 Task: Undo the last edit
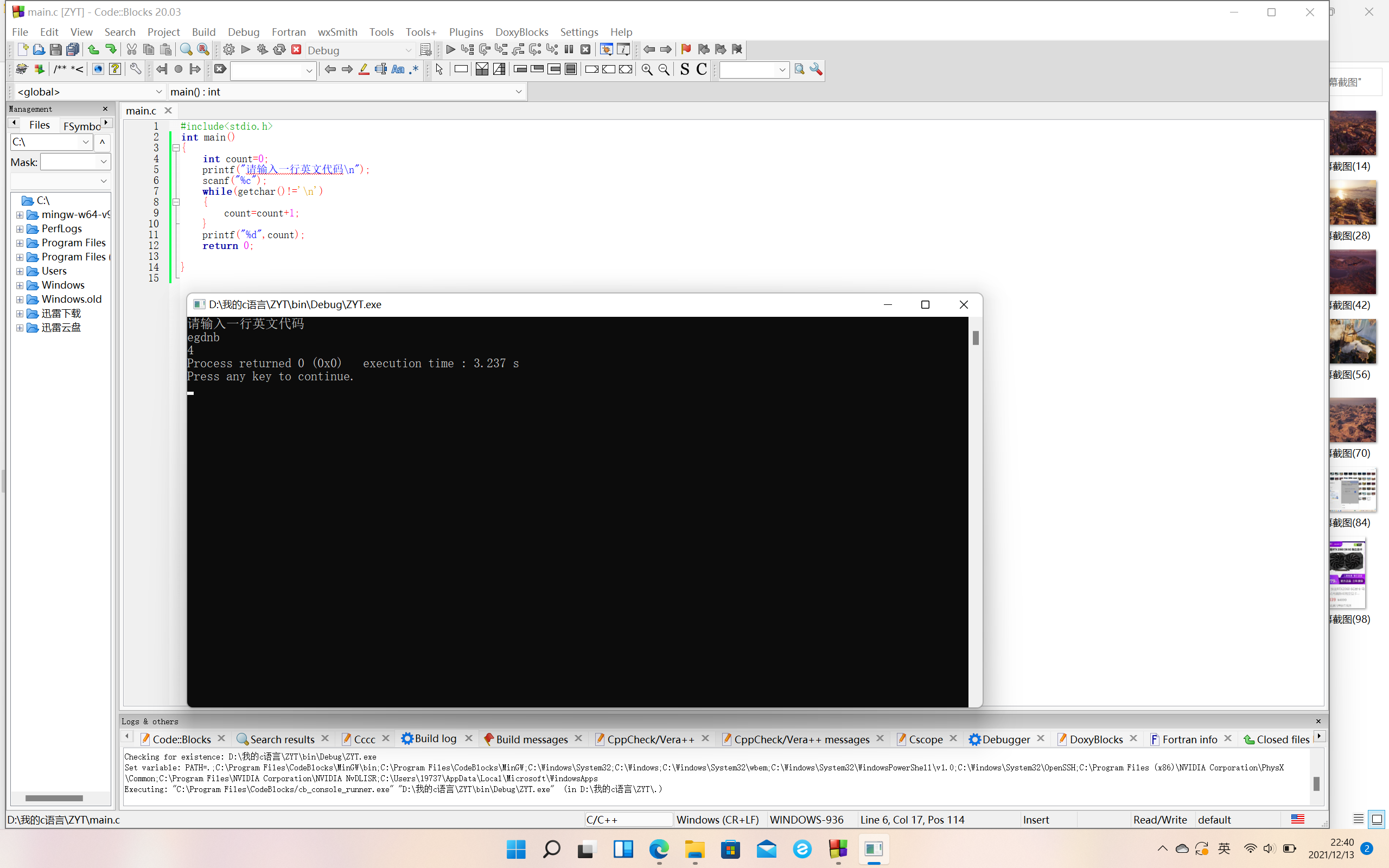(93, 49)
